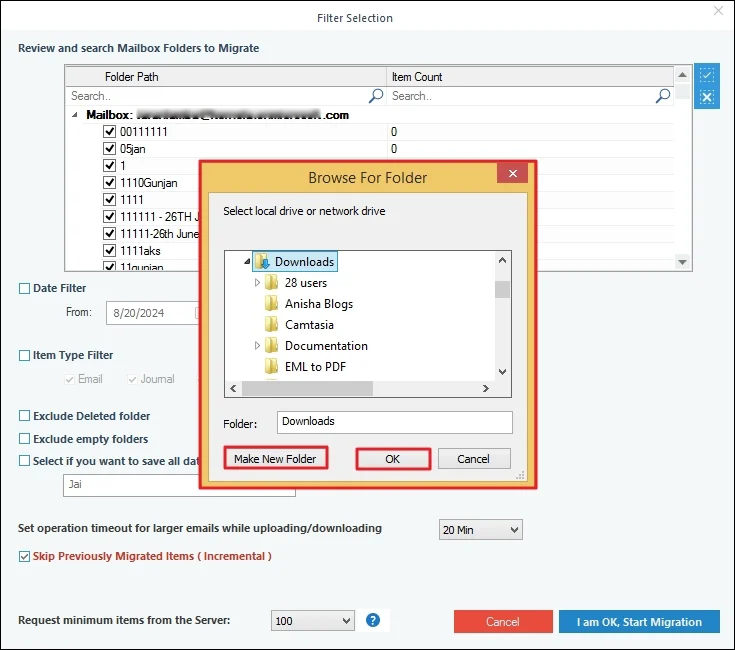This screenshot has width=735, height=650.
Task: Check Exclude Deleted folder option
Action: pos(24,416)
